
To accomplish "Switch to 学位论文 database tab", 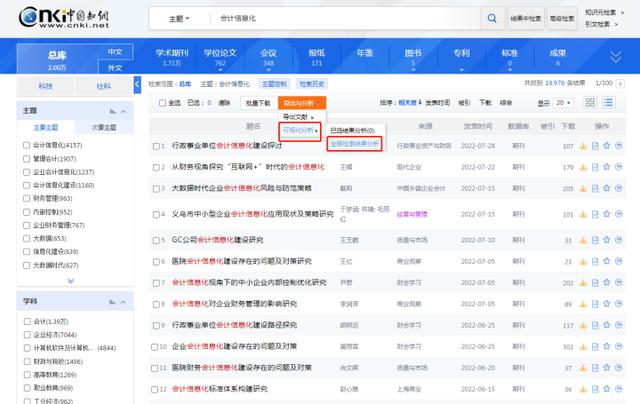I will (220, 57).
